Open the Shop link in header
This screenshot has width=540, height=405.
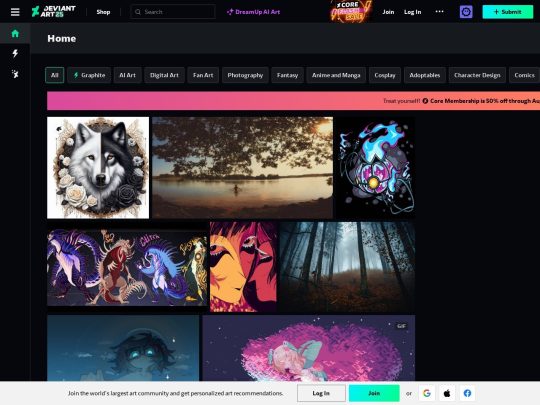pos(103,12)
